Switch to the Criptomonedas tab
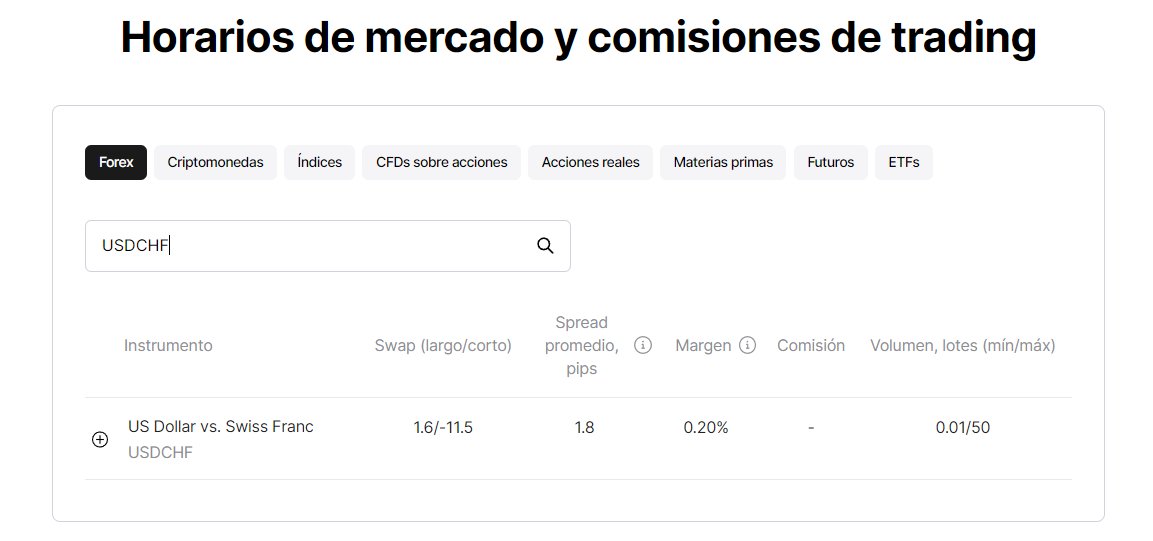The width and height of the screenshot is (1153, 541). pyautogui.click(x=215, y=162)
